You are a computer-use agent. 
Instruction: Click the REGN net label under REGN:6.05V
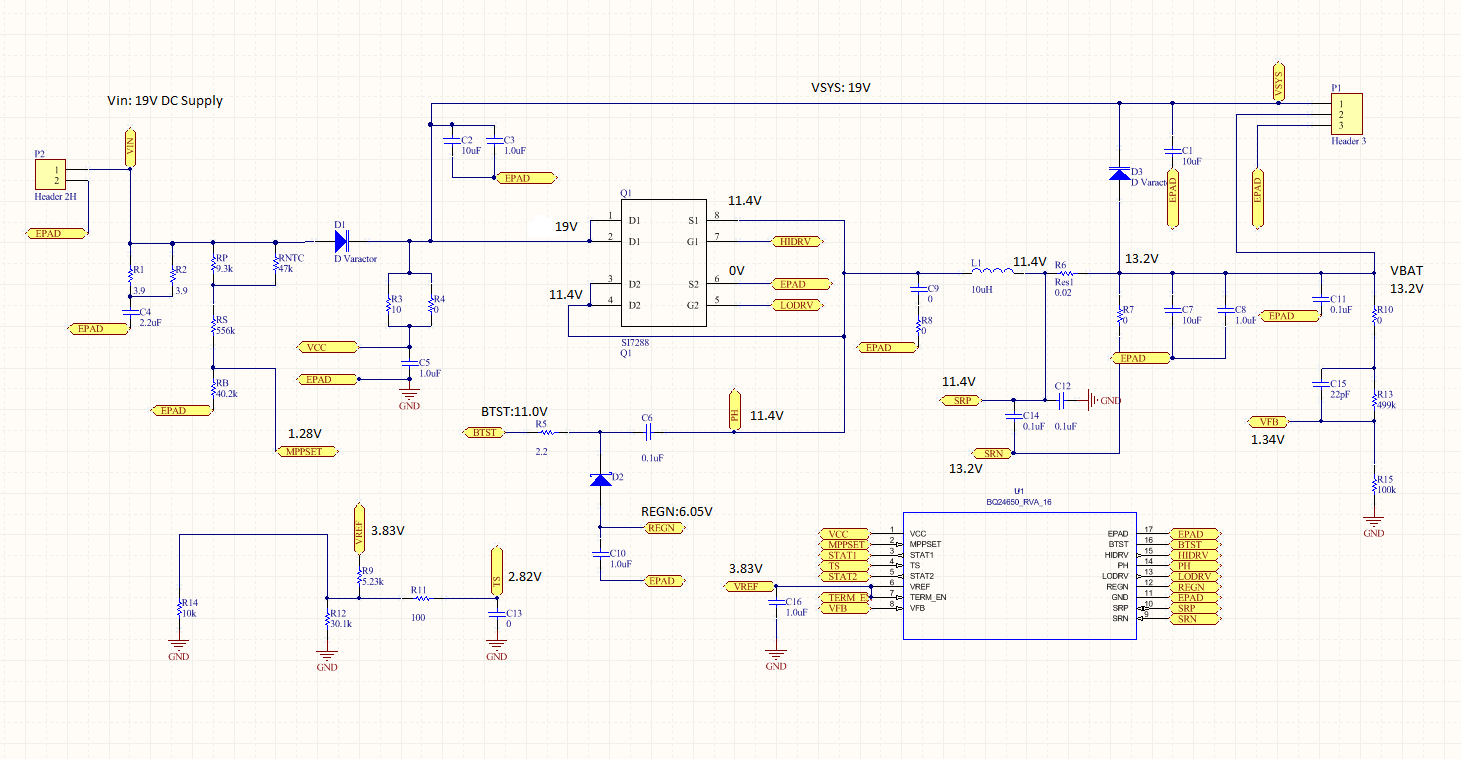pos(666,527)
